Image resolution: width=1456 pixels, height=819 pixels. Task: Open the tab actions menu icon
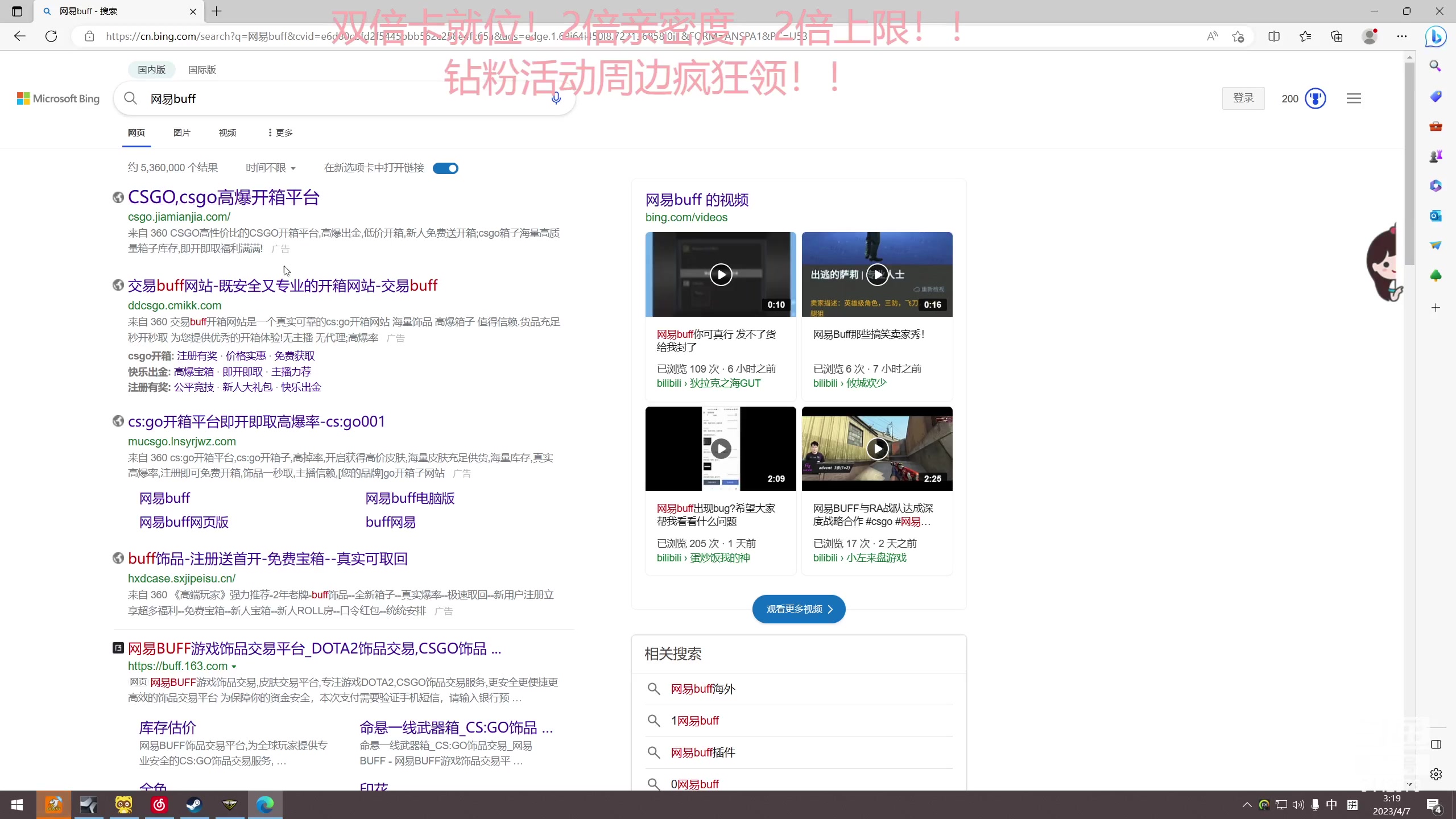(17, 11)
